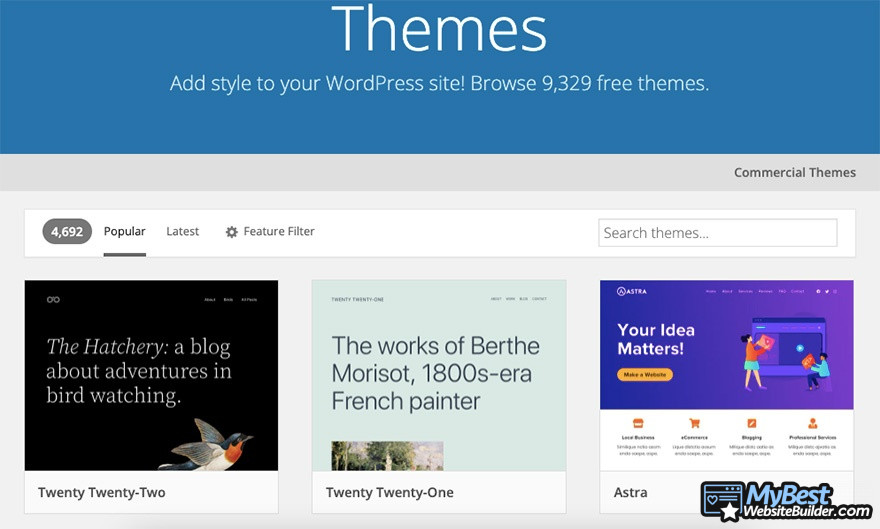Click the Feature Filter gear icon
Screen dimensions: 880x529
point(231,232)
